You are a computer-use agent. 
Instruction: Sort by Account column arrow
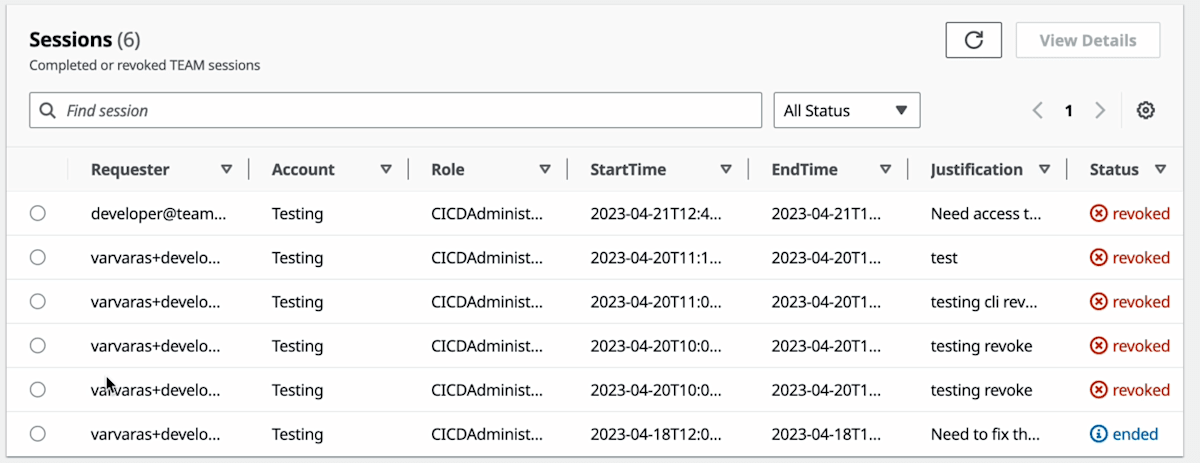coord(386,169)
